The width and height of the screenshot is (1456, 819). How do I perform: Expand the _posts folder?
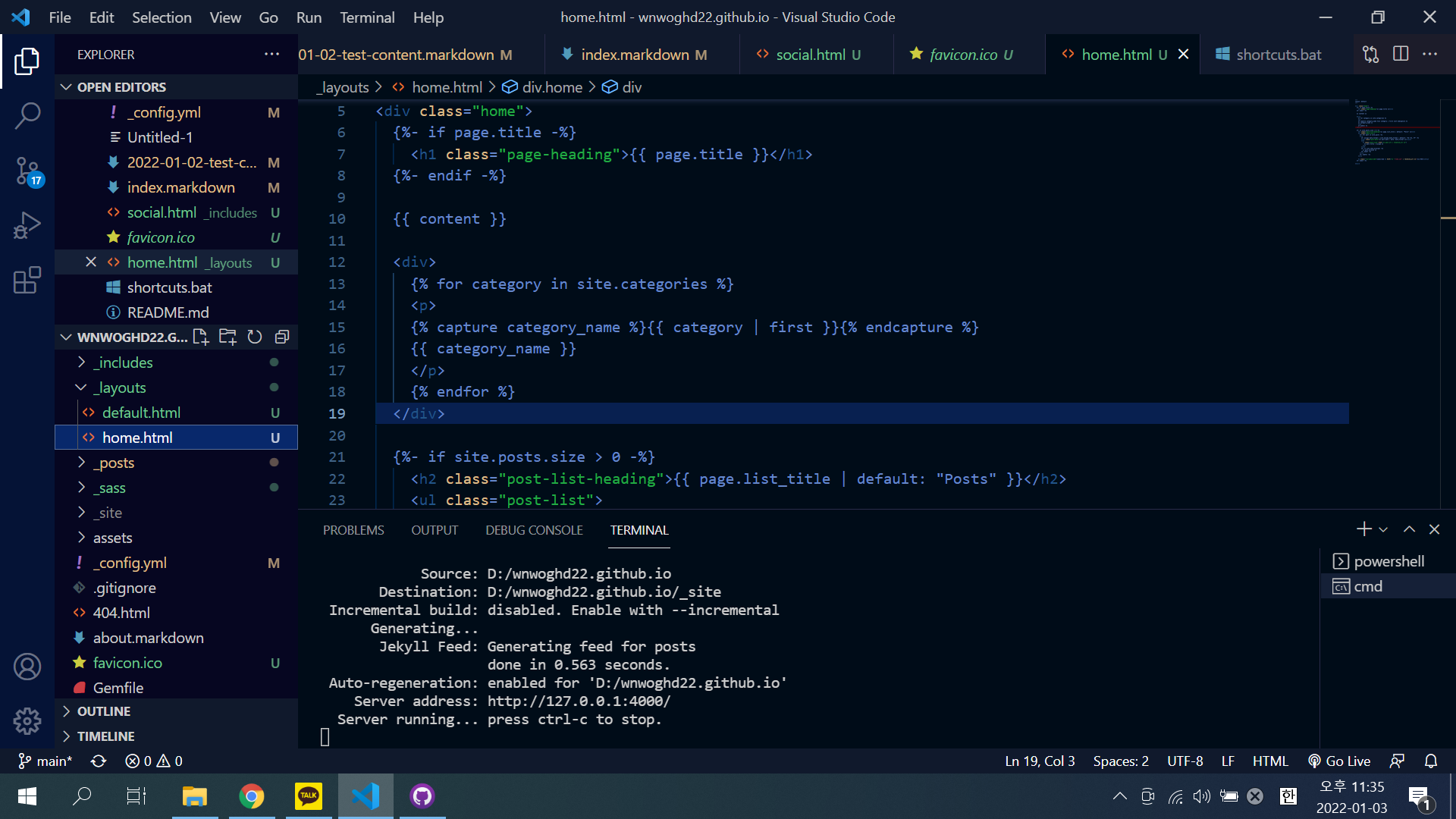176,463
